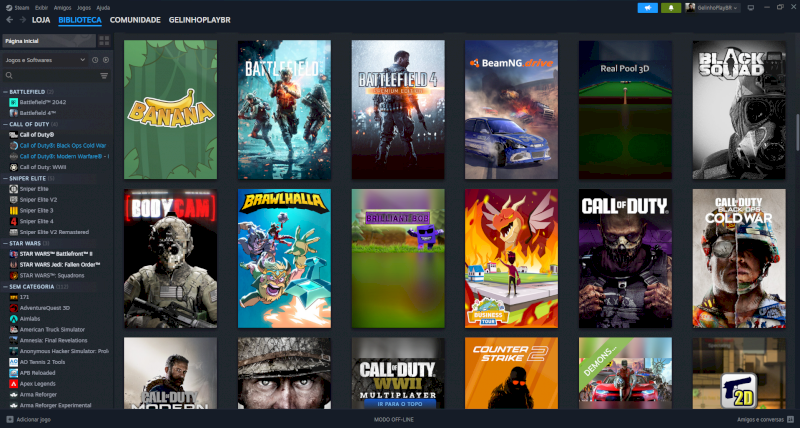Go back with the left arrow

(x=10, y=20)
